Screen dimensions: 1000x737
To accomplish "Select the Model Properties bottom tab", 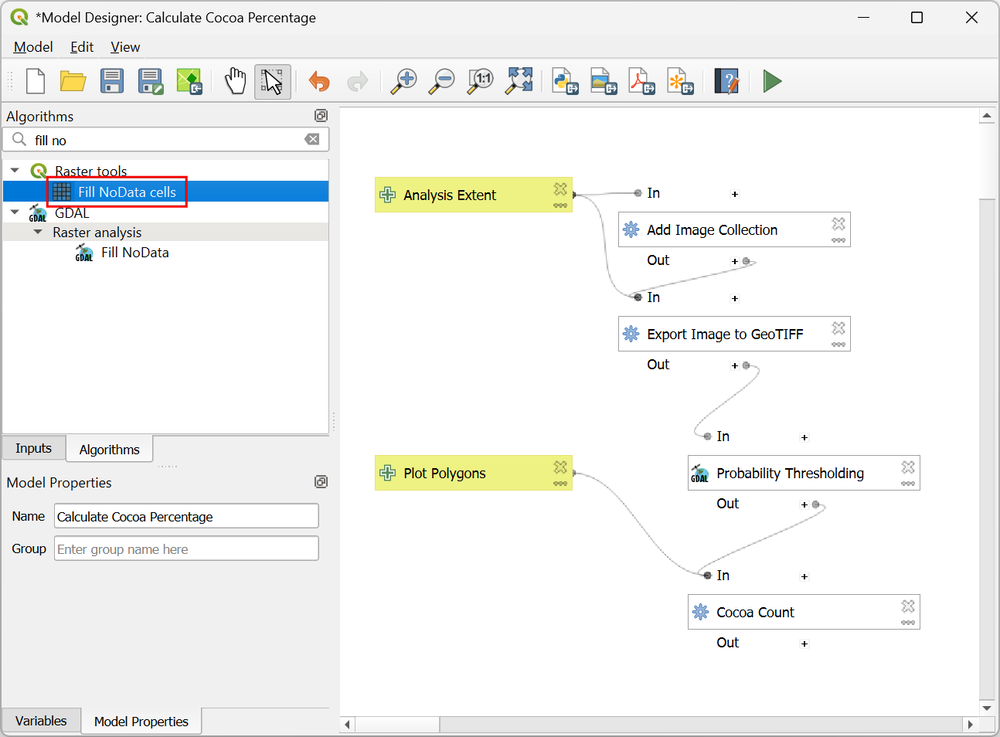I will click(141, 722).
